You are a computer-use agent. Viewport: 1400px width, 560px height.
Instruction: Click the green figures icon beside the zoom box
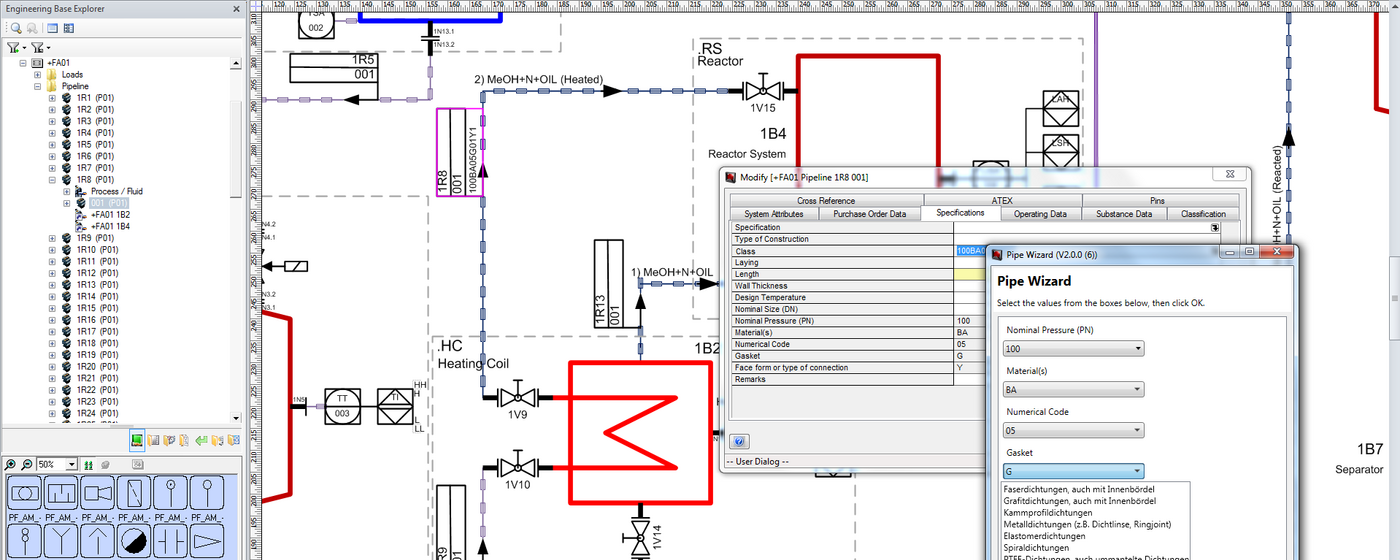88,465
